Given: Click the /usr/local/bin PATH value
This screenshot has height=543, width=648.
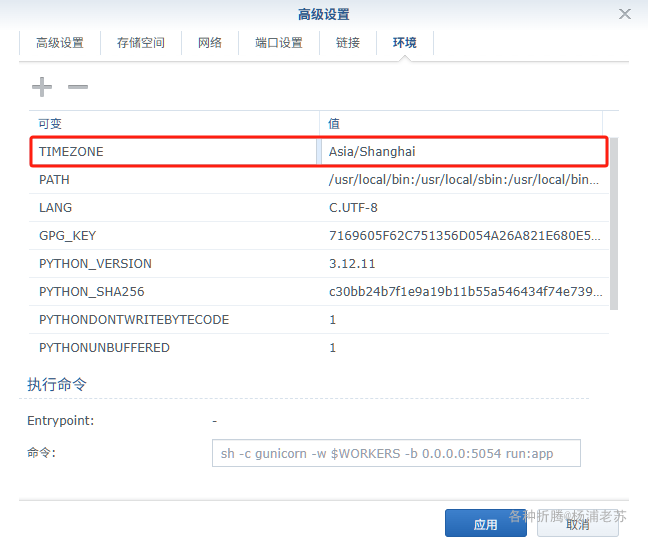Looking at the screenshot, I should tap(464, 180).
